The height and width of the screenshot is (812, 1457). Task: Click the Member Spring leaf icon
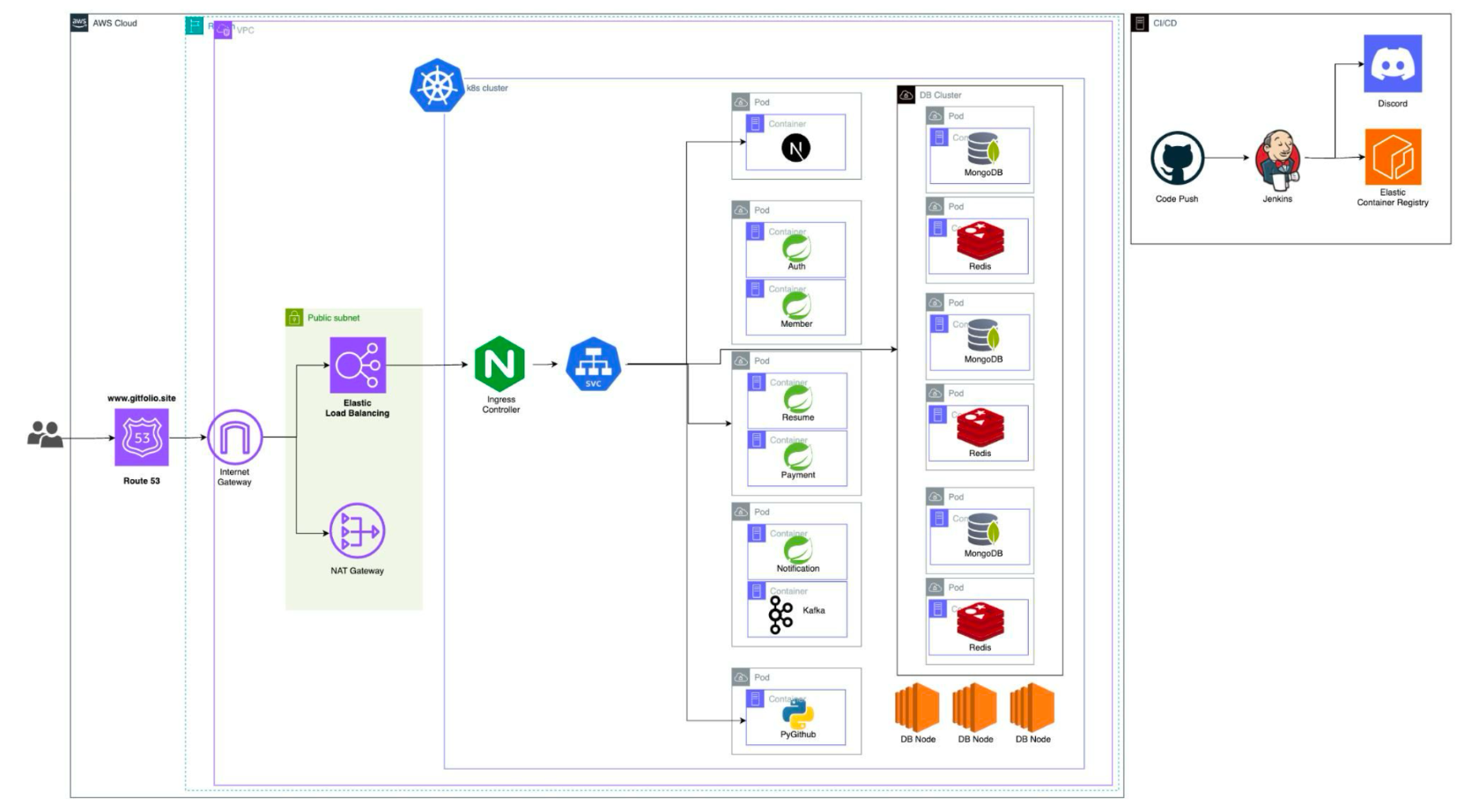coord(796,305)
